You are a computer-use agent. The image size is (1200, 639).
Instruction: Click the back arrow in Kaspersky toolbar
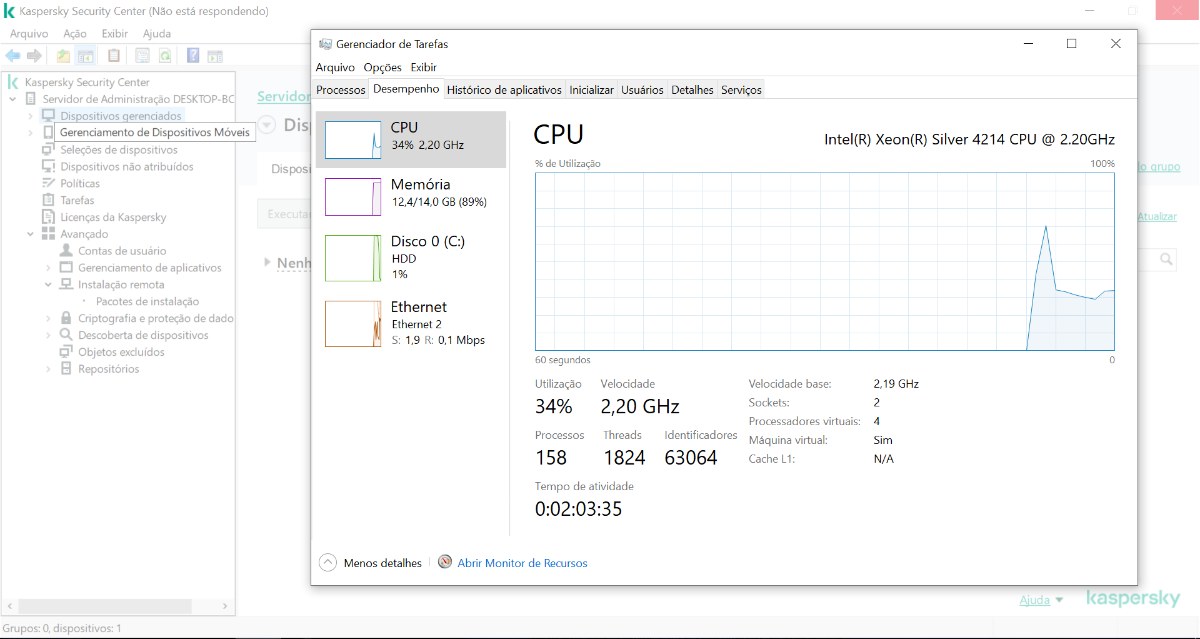coord(13,56)
